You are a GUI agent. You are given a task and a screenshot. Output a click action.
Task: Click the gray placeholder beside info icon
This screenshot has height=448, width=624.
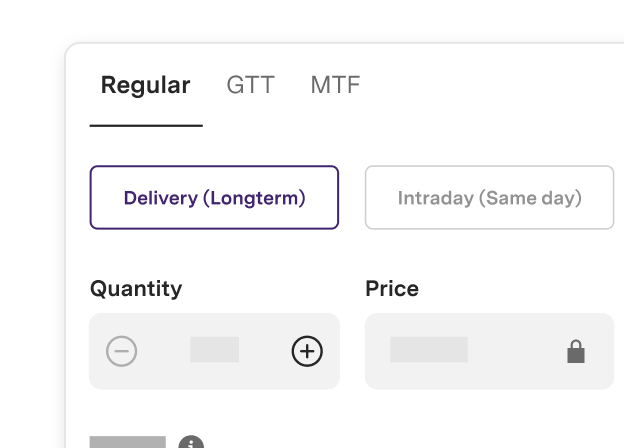point(128,442)
